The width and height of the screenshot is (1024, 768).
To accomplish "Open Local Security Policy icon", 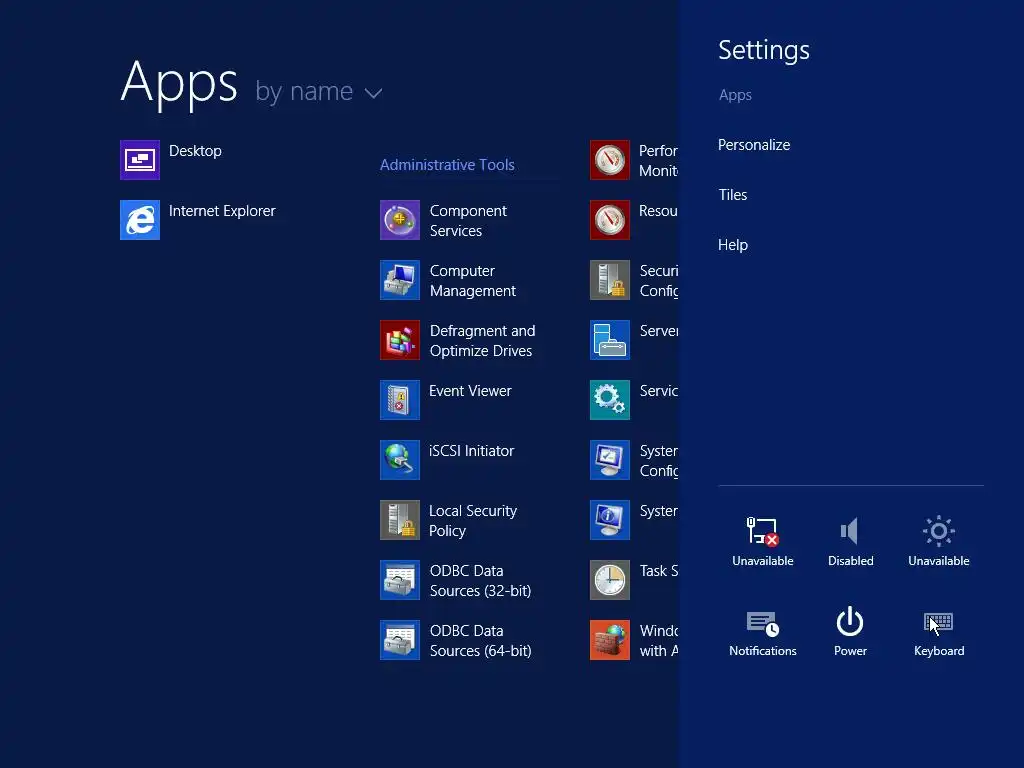I will pyautogui.click(x=400, y=520).
